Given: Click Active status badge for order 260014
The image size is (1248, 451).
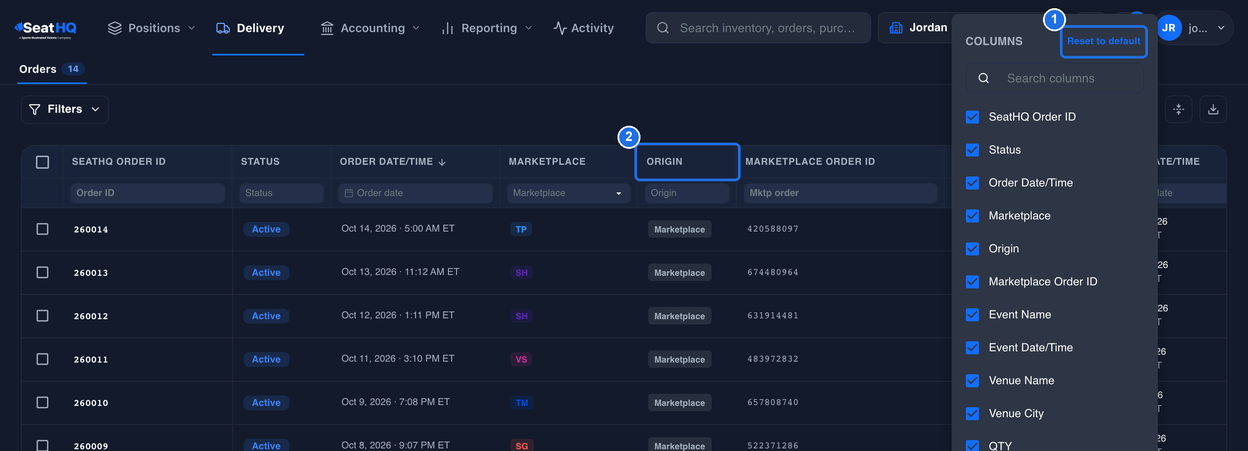Looking at the screenshot, I should 266,229.
